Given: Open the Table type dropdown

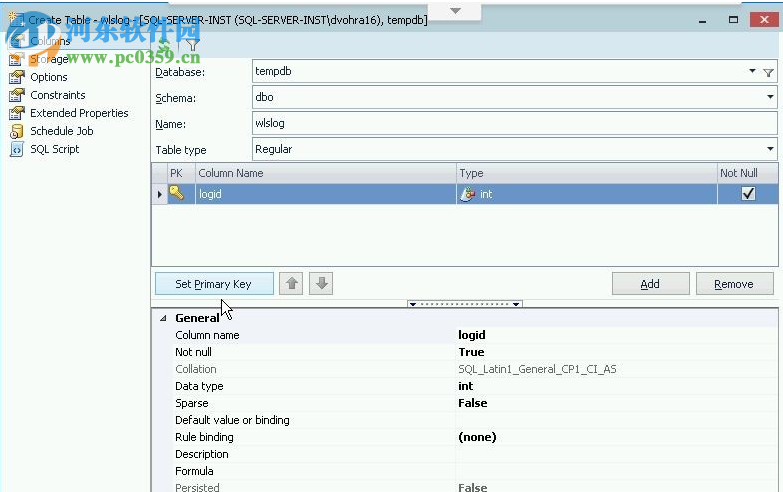Looking at the screenshot, I should click(770, 149).
